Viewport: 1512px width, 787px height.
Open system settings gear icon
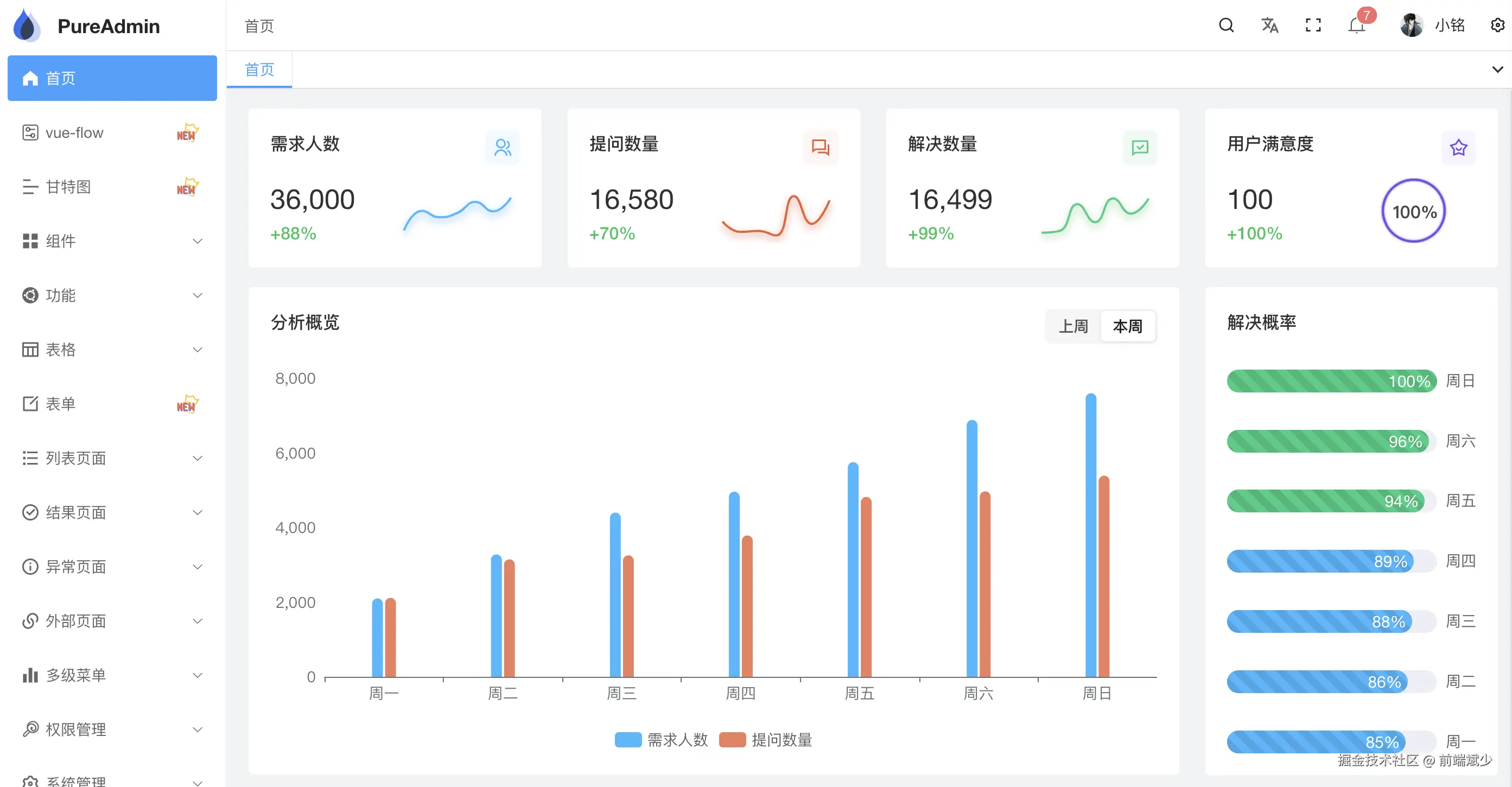(x=1497, y=25)
